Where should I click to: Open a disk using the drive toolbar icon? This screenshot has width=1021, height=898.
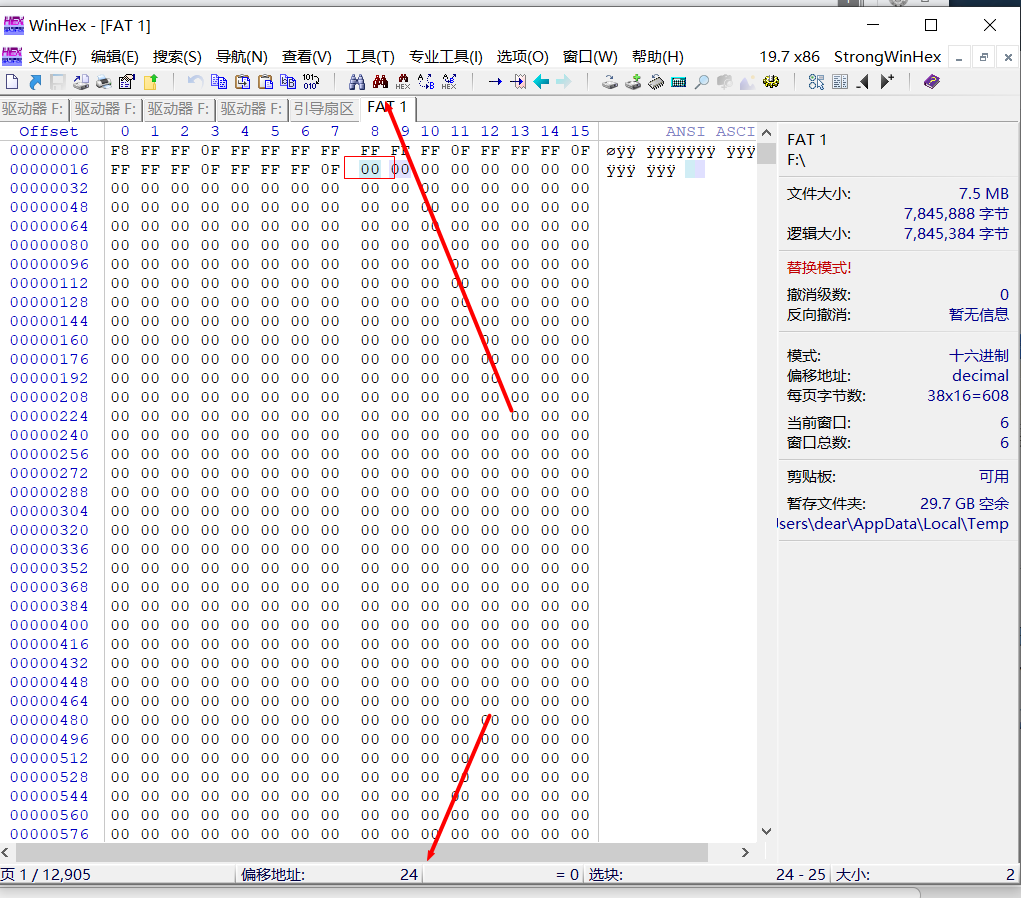pyautogui.click(x=608, y=82)
